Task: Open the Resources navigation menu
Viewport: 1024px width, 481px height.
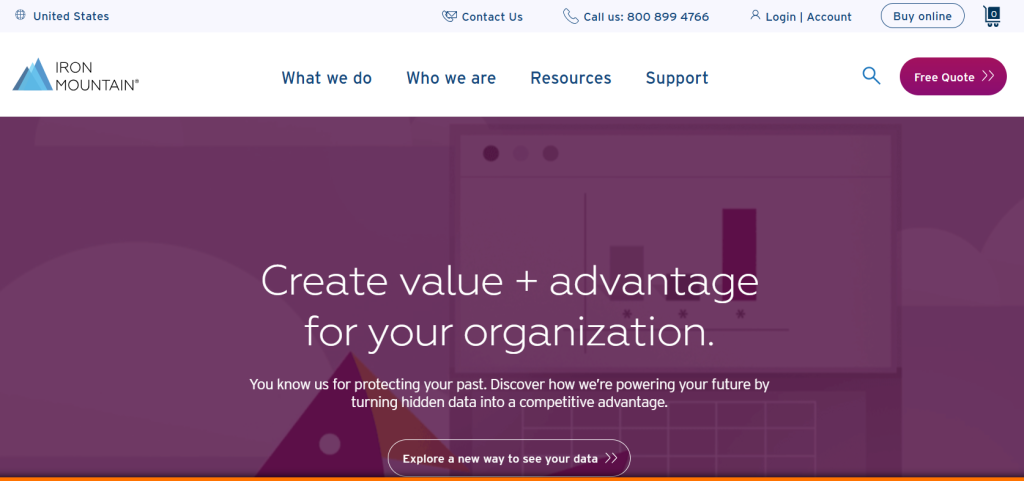Action: click(x=571, y=78)
